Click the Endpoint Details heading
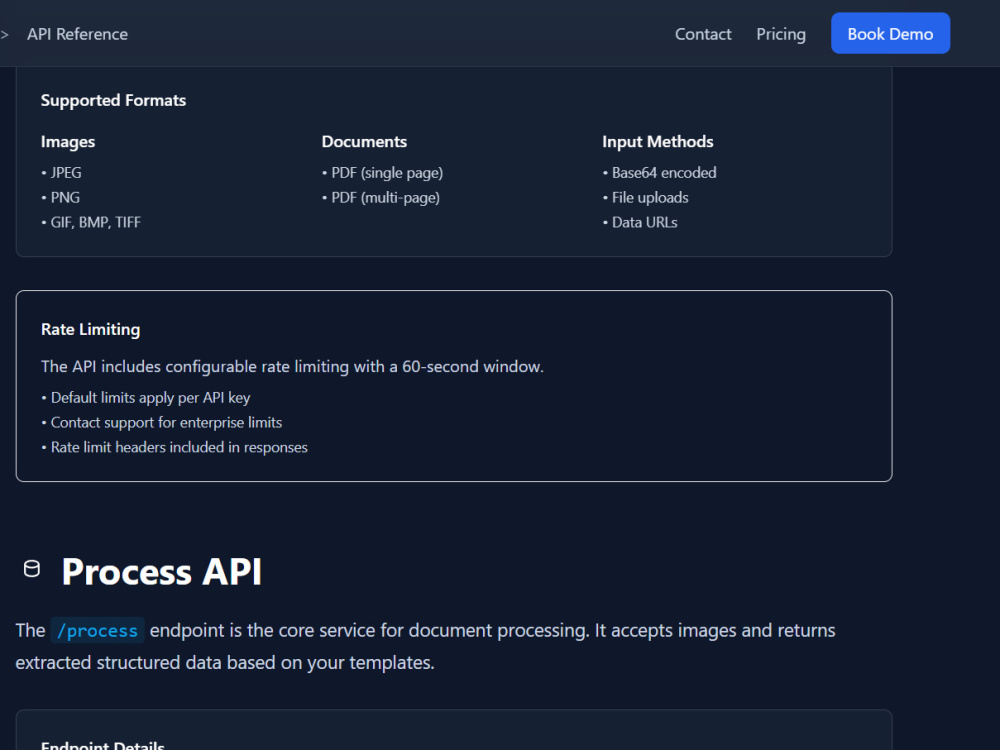The image size is (1000, 750). (x=103, y=745)
